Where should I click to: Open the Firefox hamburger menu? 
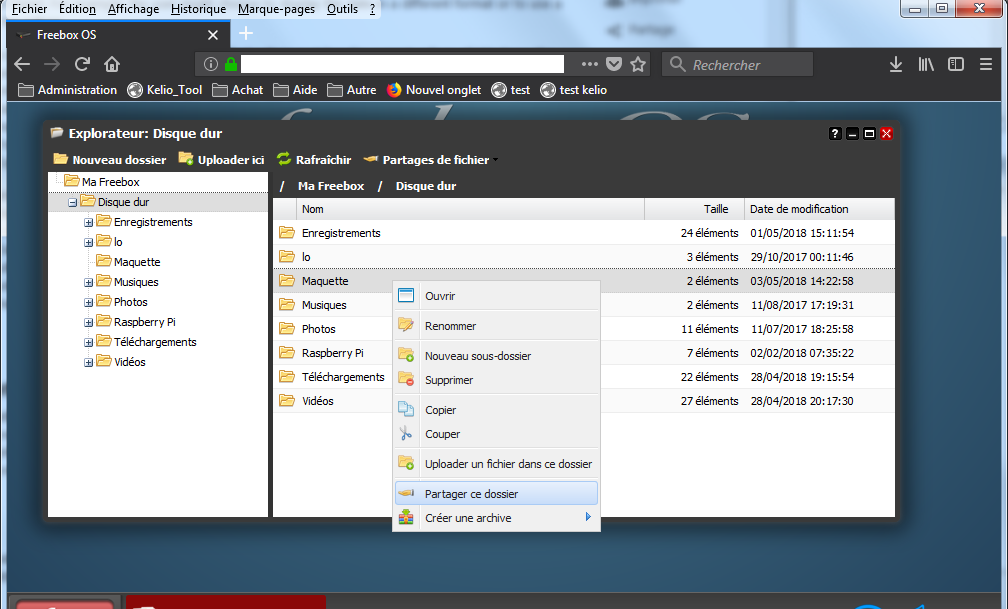pos(986,64)
